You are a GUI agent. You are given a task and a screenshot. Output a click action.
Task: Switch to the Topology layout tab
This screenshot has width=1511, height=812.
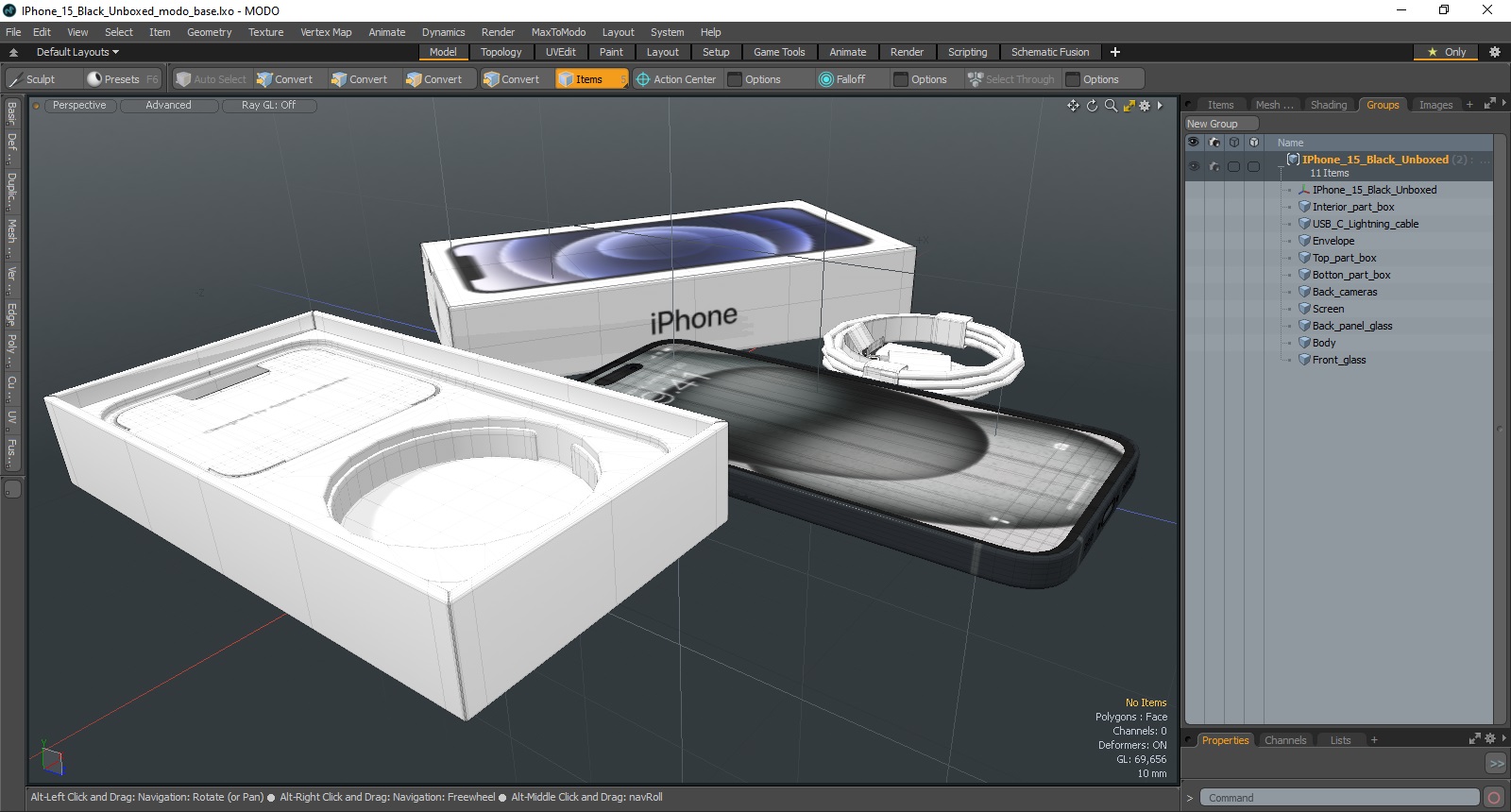coord(501,52)
